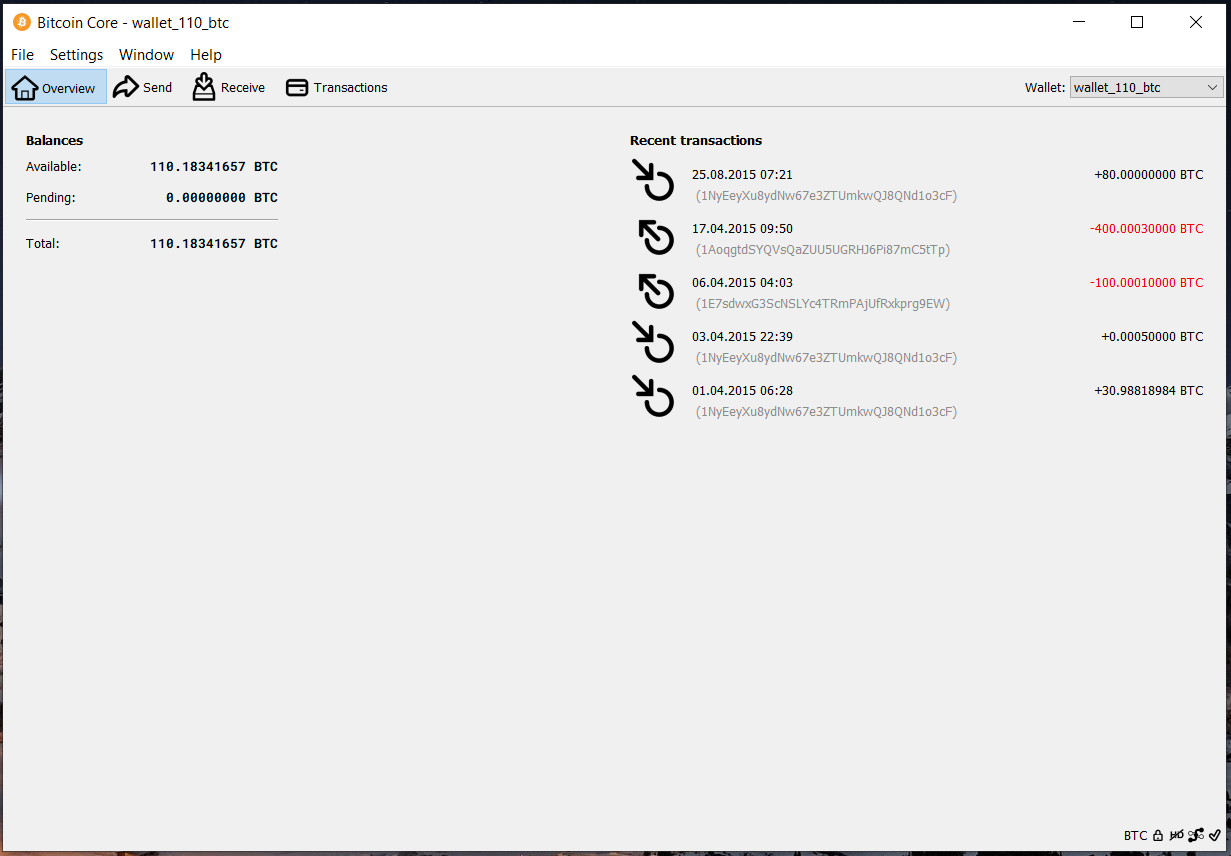This screenshot has width=1231, height=856.
Task: Click the Balances heading
Action: click(x=55, y=141)
